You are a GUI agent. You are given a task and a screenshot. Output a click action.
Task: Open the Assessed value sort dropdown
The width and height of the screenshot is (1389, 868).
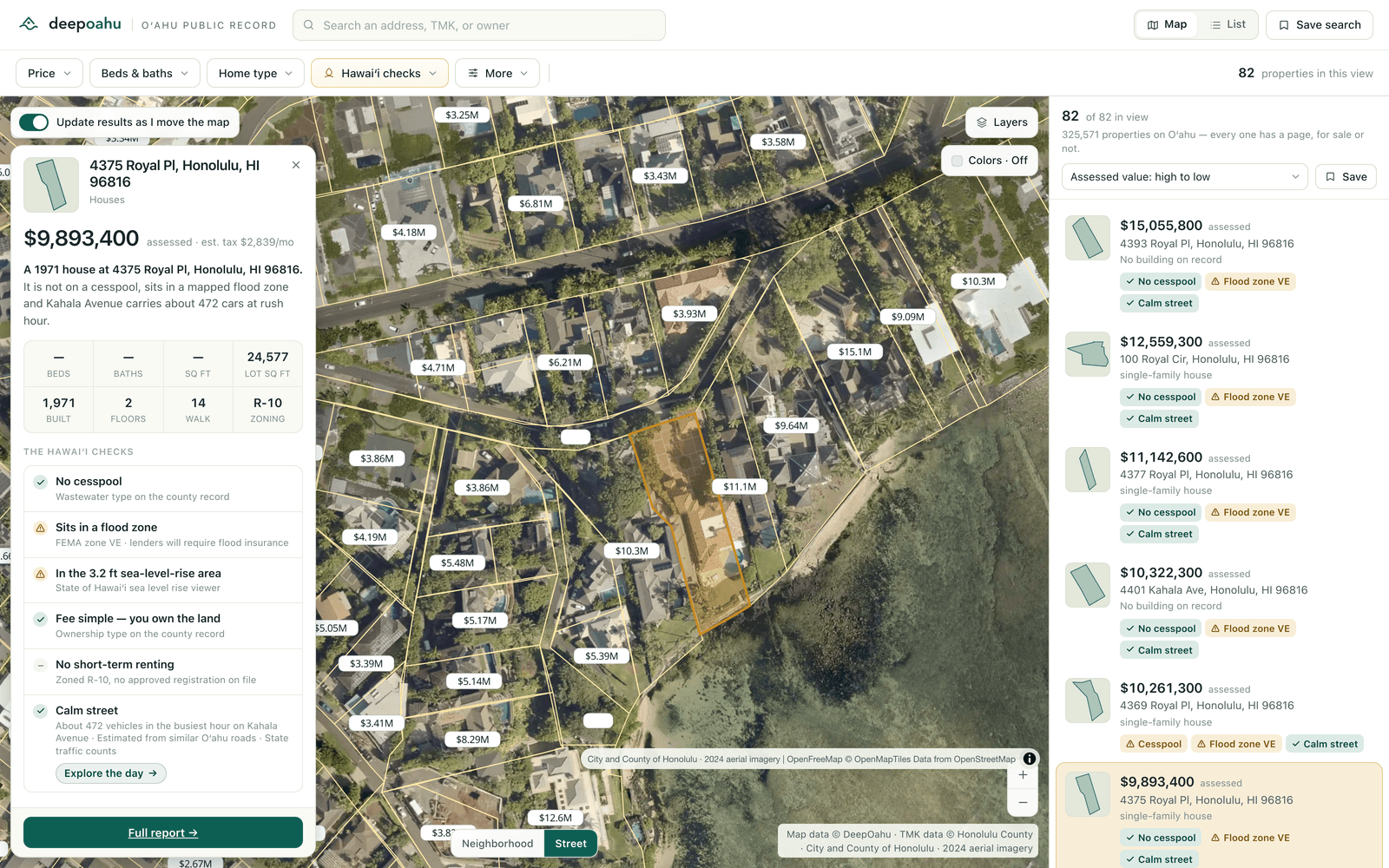click(1185, 177)
